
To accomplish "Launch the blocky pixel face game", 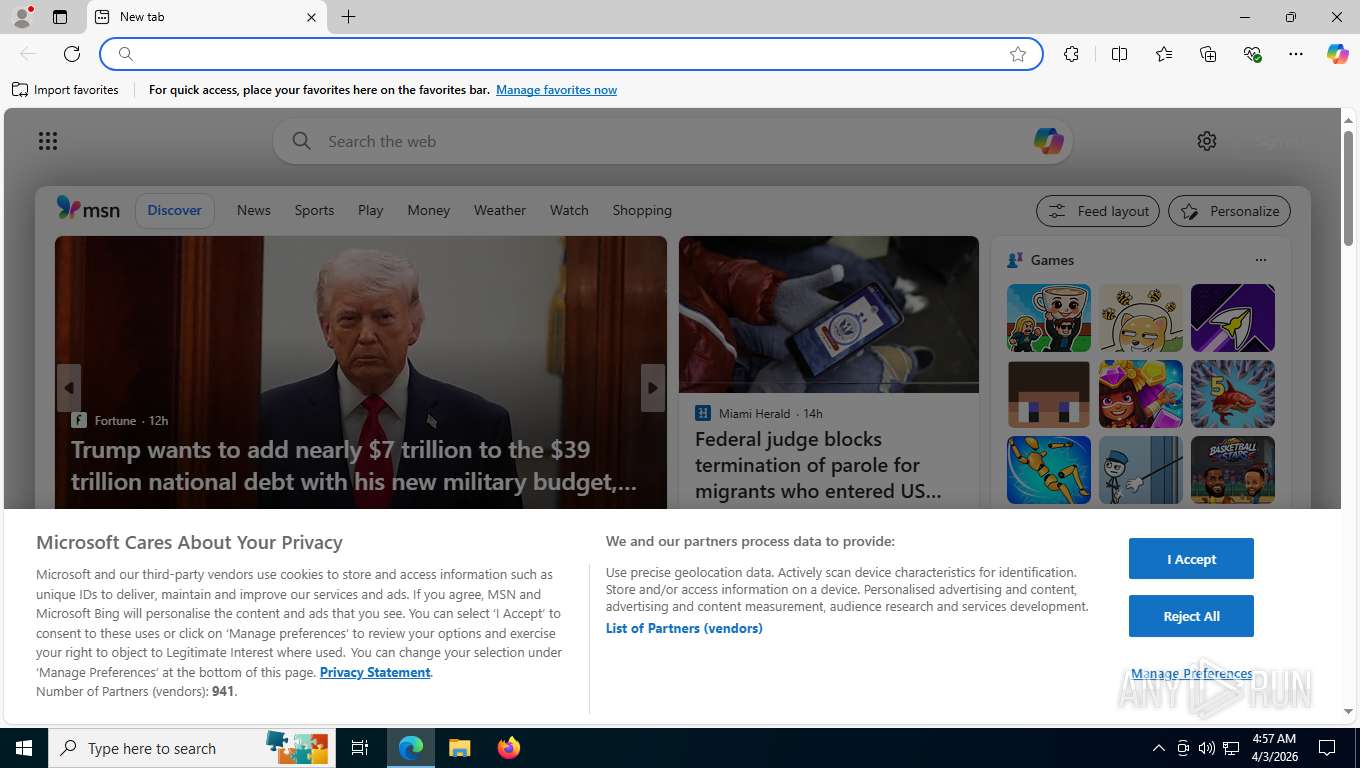I will click(1049, 394).
